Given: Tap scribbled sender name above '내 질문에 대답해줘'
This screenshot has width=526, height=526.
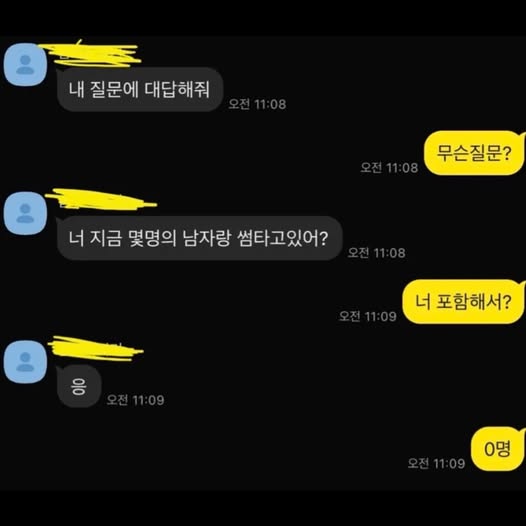Looking at the screenshot, I should point(91,54).
